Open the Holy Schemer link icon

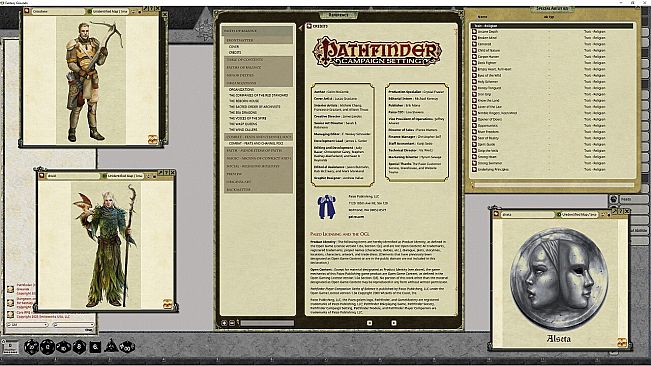(474, 82)
